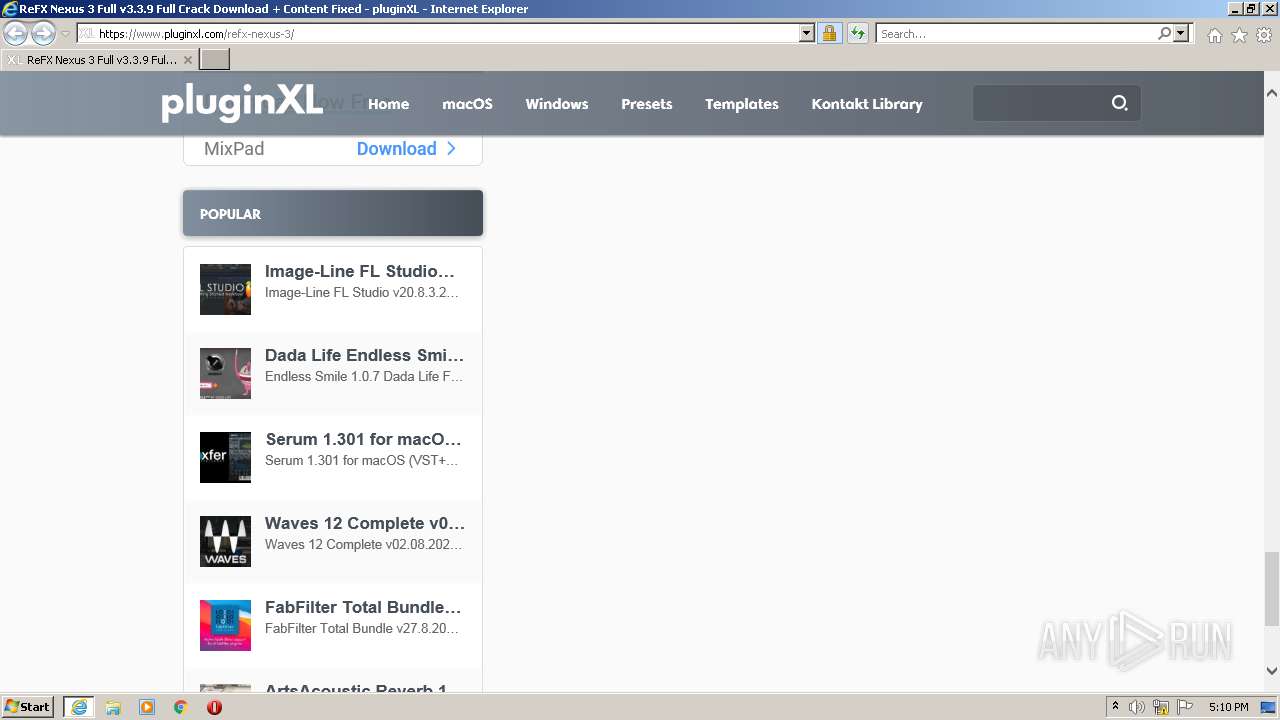The image size is (1280, 720).
Task: Open the Image-Line FL Studio title link
Action: 360,271
